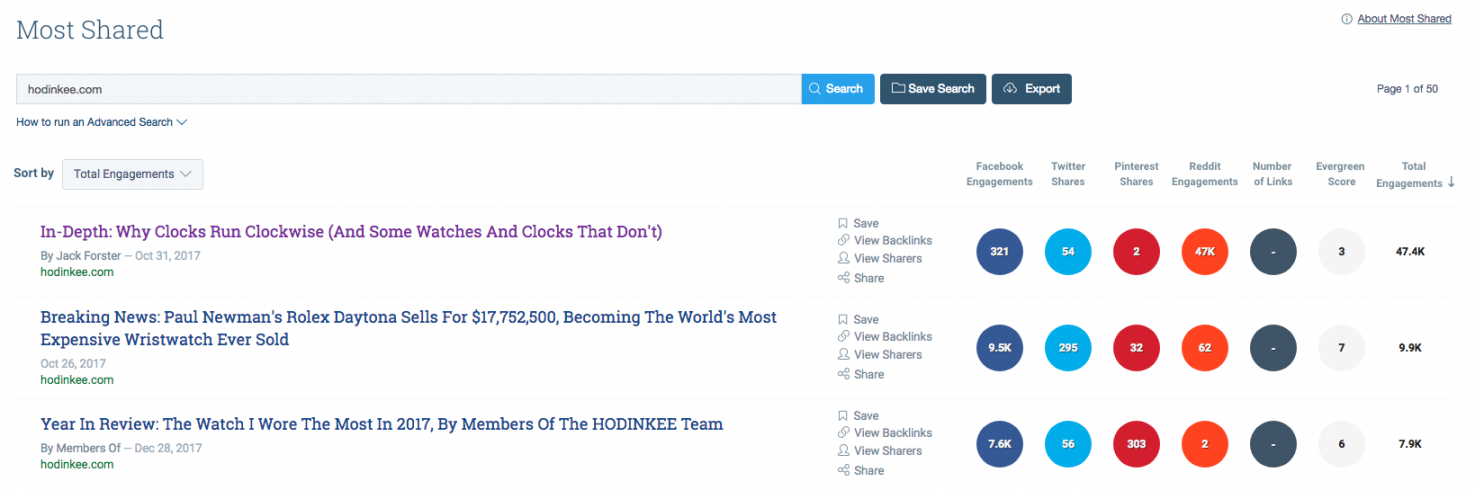Click the folder icon in Save Search
The width and height of the screenshot is (1475, 490).
tap(897, 89)
